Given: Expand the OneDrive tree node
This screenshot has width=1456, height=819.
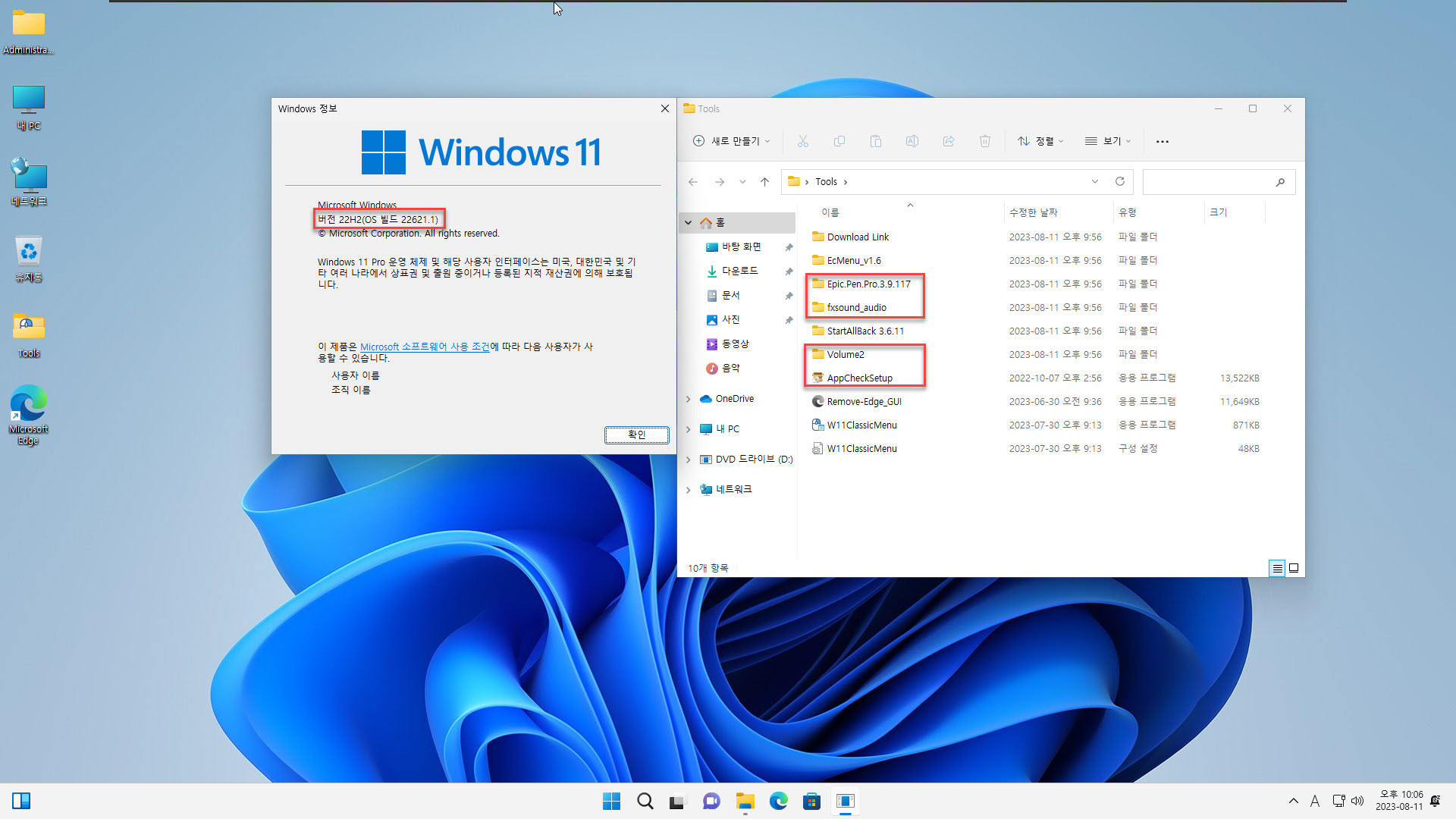Looking at the screenshot, I should pyautogui.click(x=689, y=399).
